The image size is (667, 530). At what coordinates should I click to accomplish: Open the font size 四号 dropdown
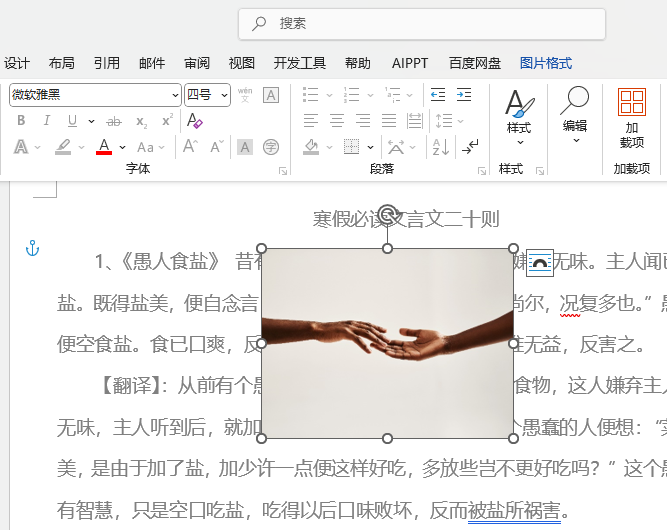click(x=207, y=95)
